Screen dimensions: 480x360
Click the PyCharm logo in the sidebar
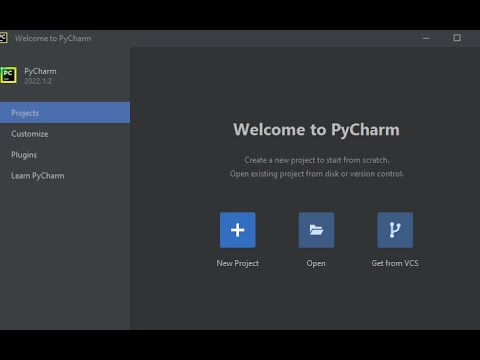[8, 75]
